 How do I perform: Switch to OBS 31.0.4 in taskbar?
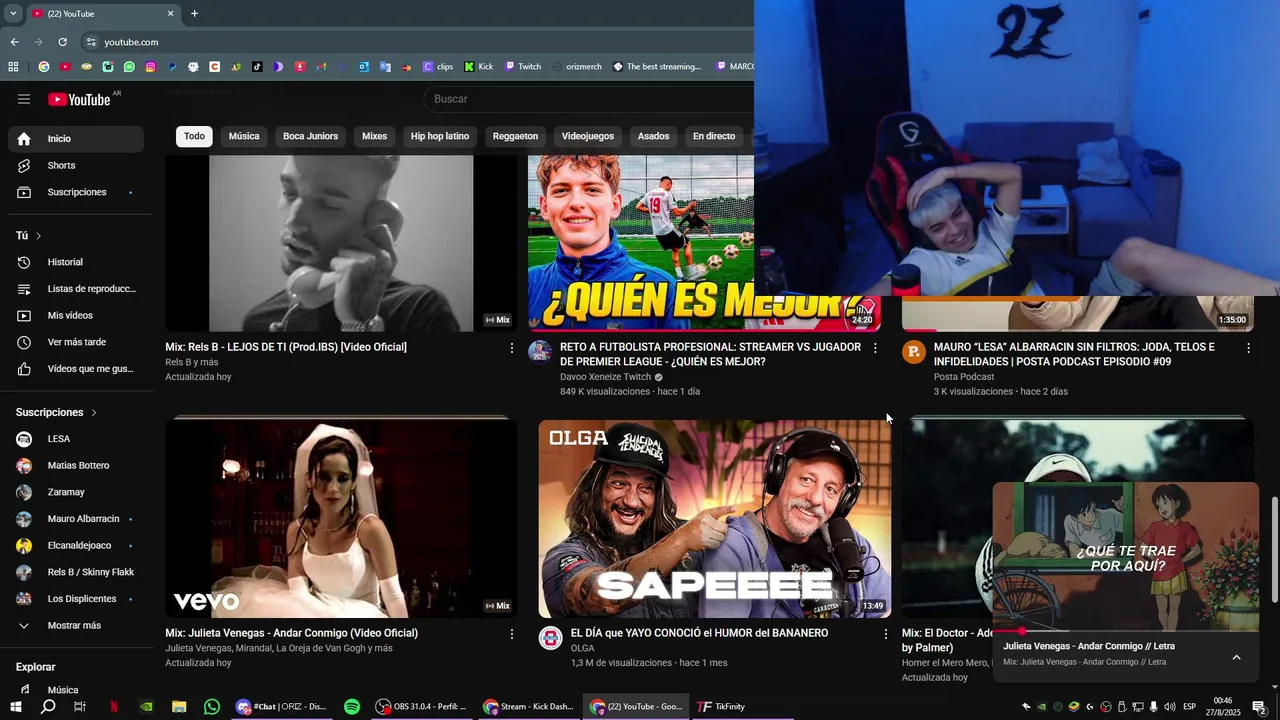421,707
